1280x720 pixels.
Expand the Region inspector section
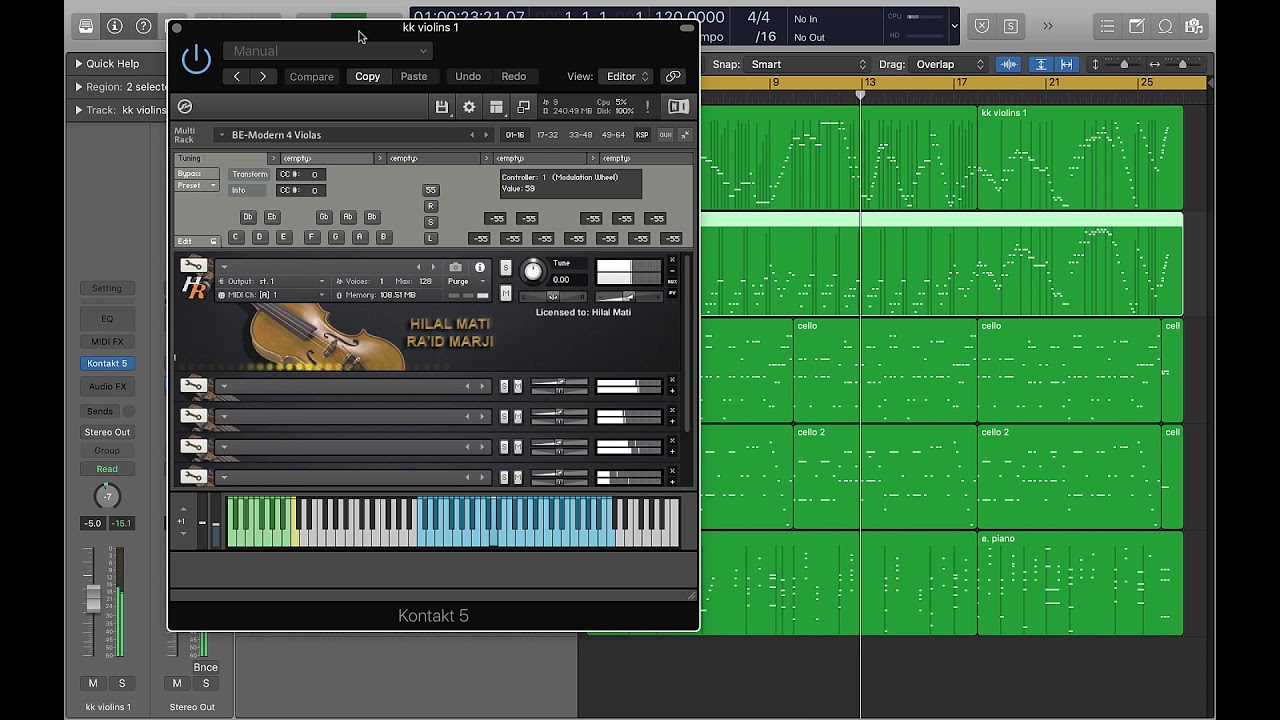(79, 87)
